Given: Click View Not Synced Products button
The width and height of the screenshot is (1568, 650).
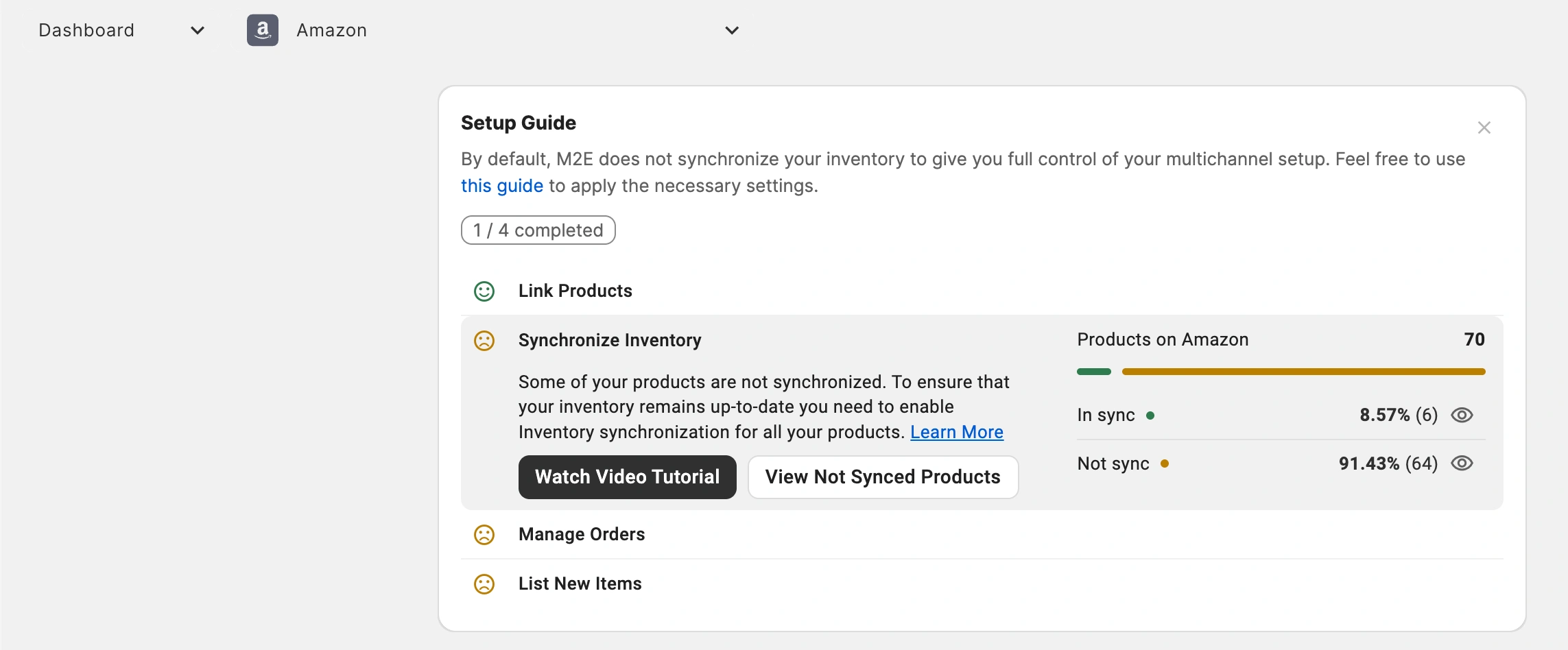Looking at the screenshot, I should (883, 477).
